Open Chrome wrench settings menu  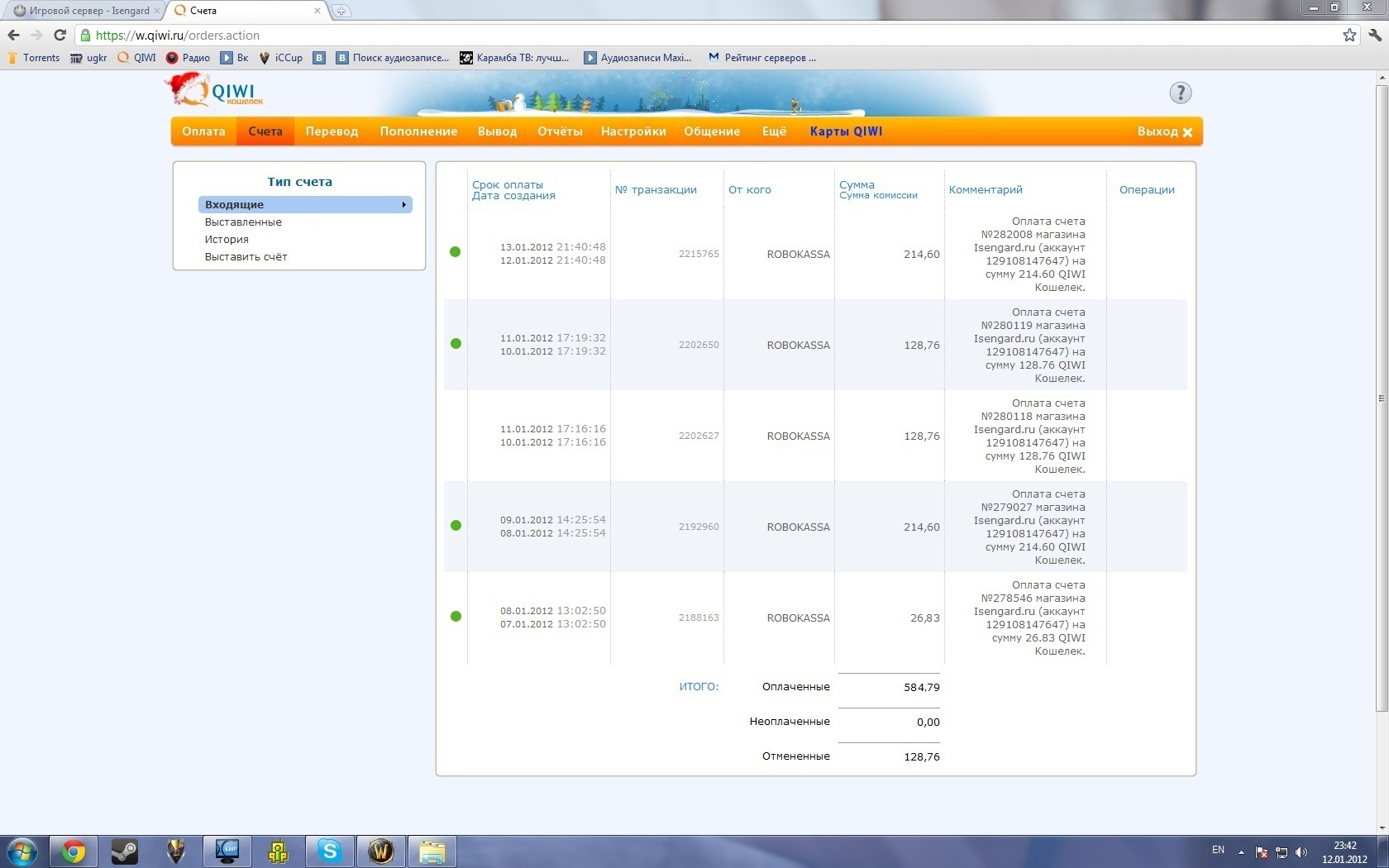pyautogui.click(x=1374, y=35)
